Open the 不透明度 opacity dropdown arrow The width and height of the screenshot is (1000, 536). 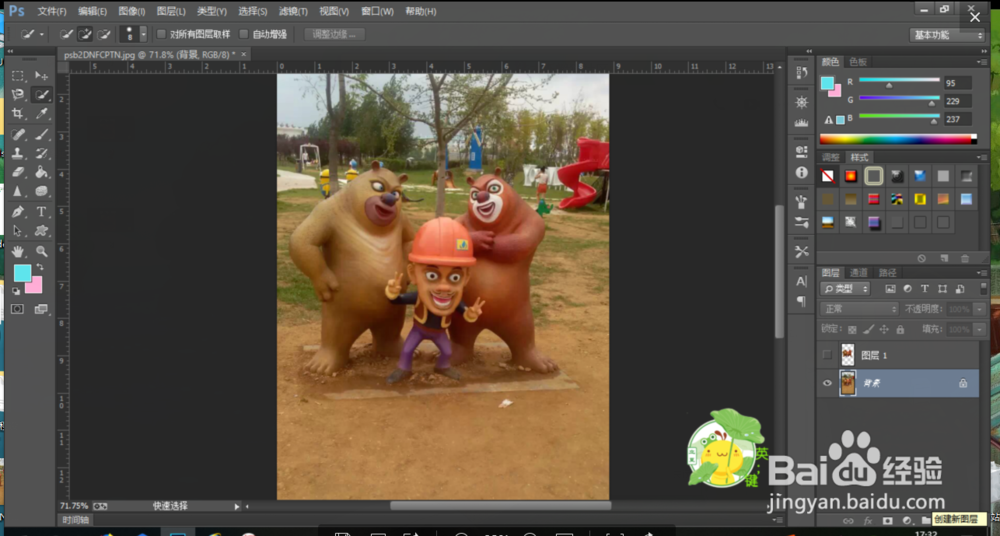point(980,309)
